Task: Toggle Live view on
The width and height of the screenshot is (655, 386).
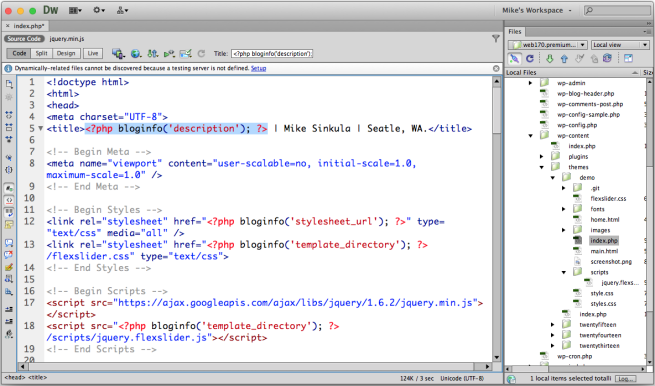Action: pyautogui.click(x=93, y=53)
